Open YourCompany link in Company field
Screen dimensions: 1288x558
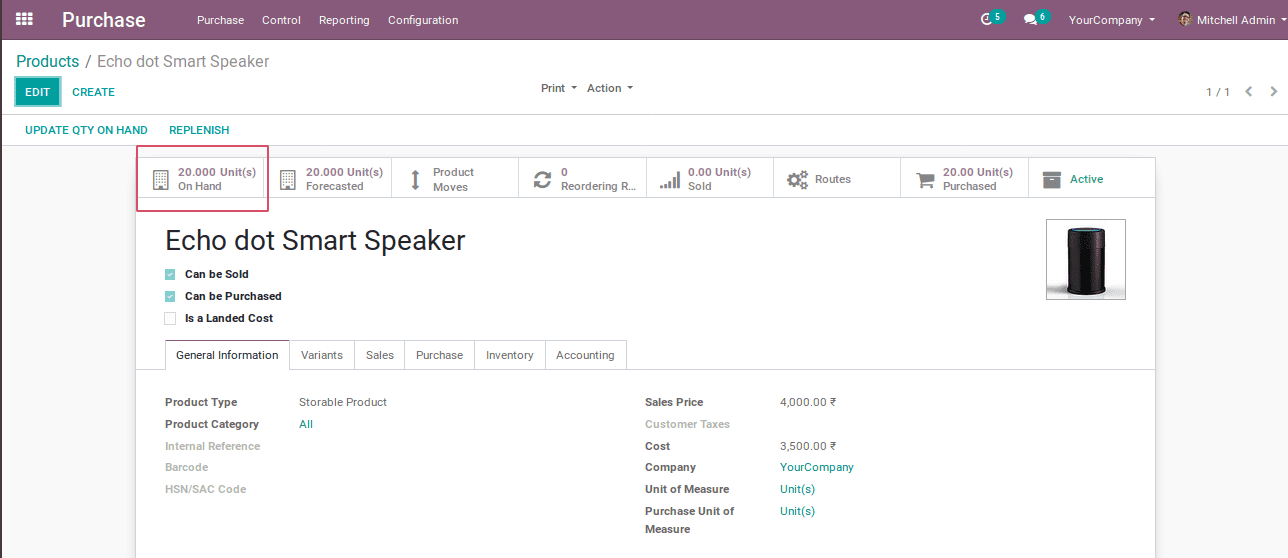point(817,467)
